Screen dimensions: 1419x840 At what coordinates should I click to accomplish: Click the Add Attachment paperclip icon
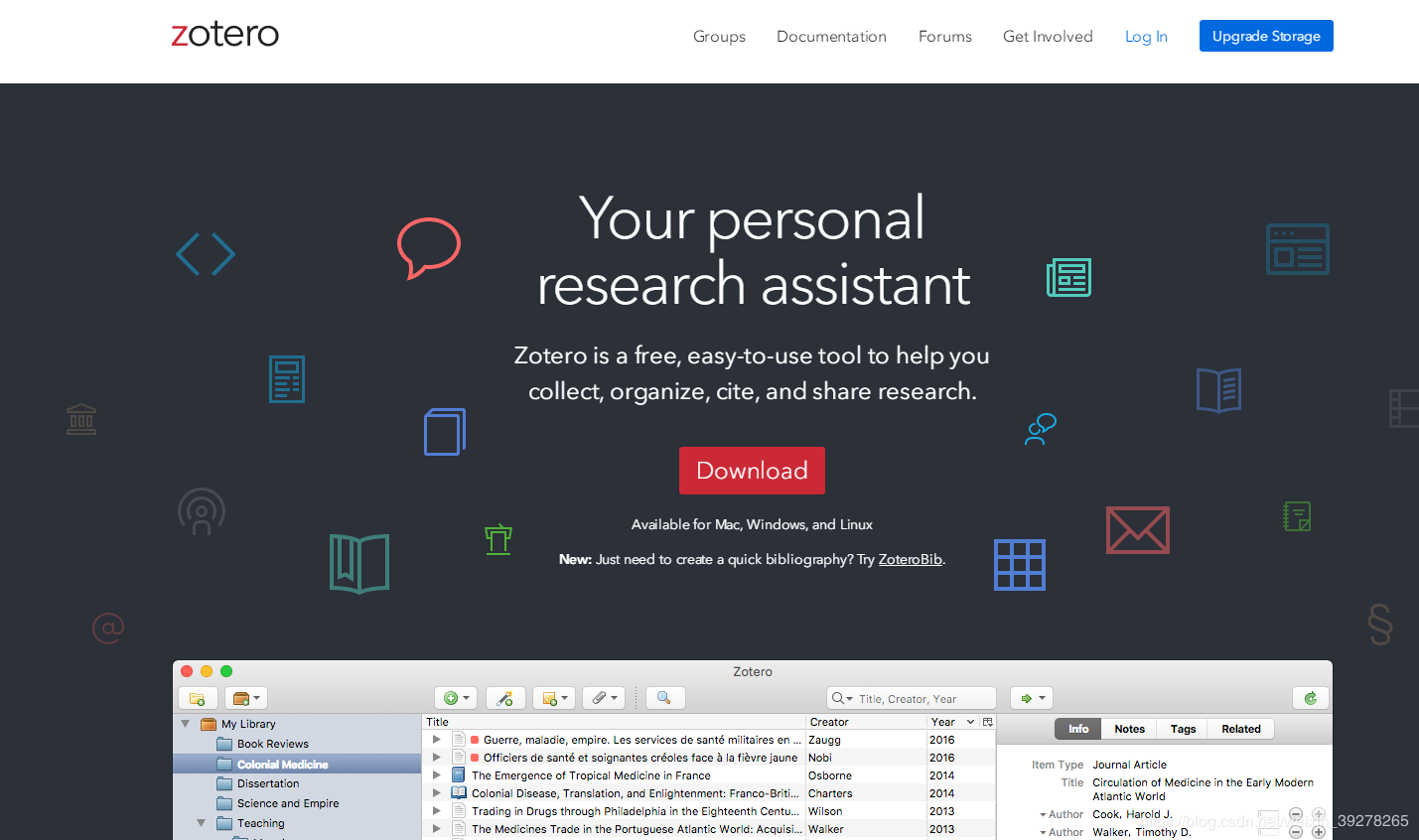click(604, 698)
